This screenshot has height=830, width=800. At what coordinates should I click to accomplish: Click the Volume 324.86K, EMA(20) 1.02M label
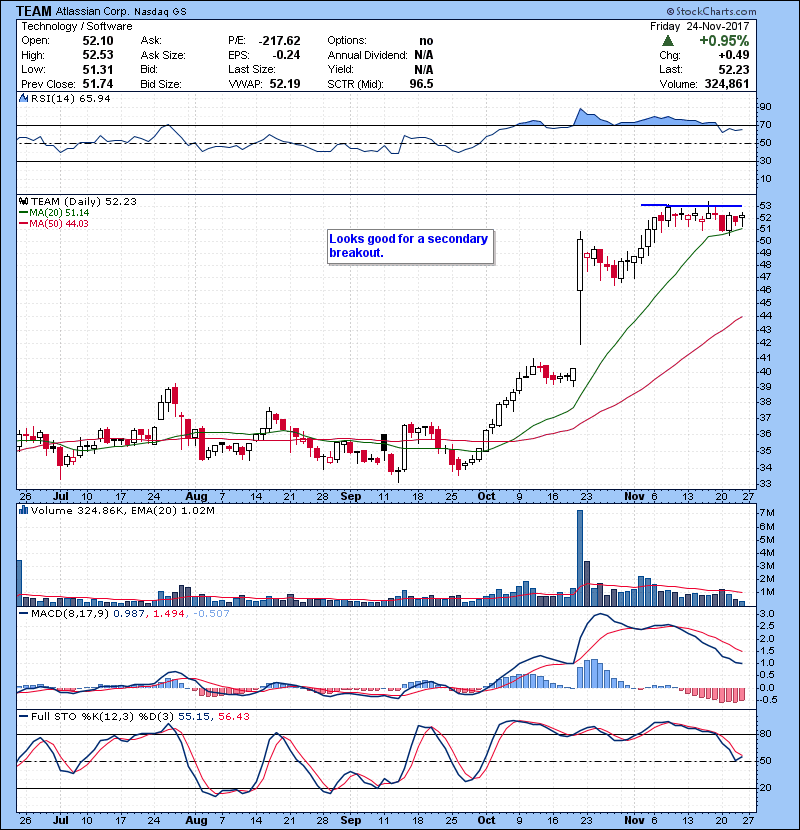pos(123,510)
